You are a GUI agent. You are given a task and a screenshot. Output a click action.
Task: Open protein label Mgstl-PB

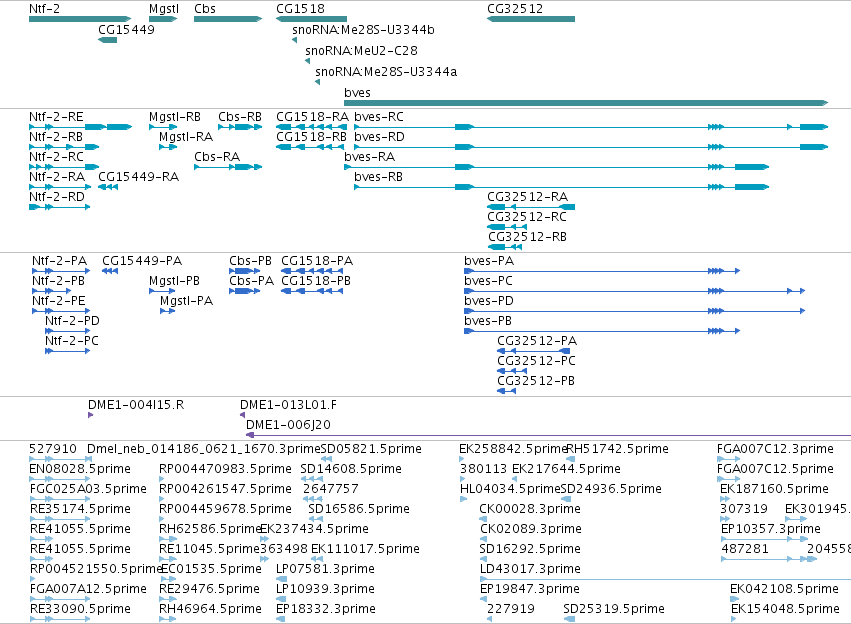(x=174, y=281)
